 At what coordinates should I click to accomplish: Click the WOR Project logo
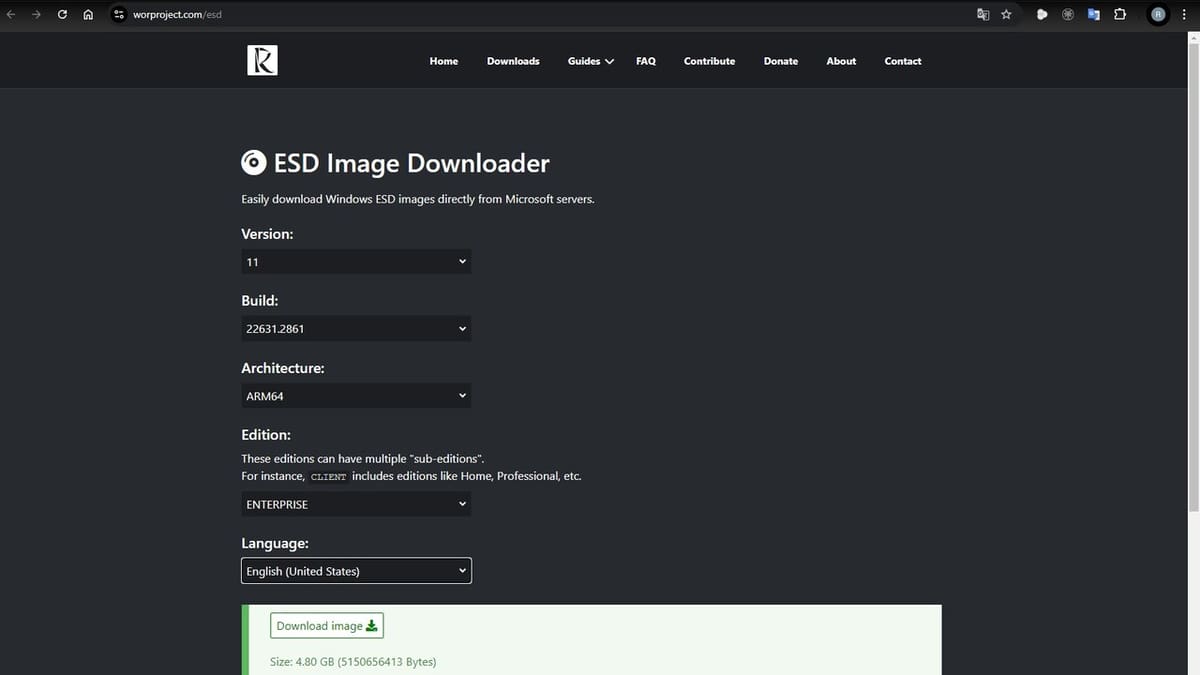pyautogui.click(x=262, y=61)
